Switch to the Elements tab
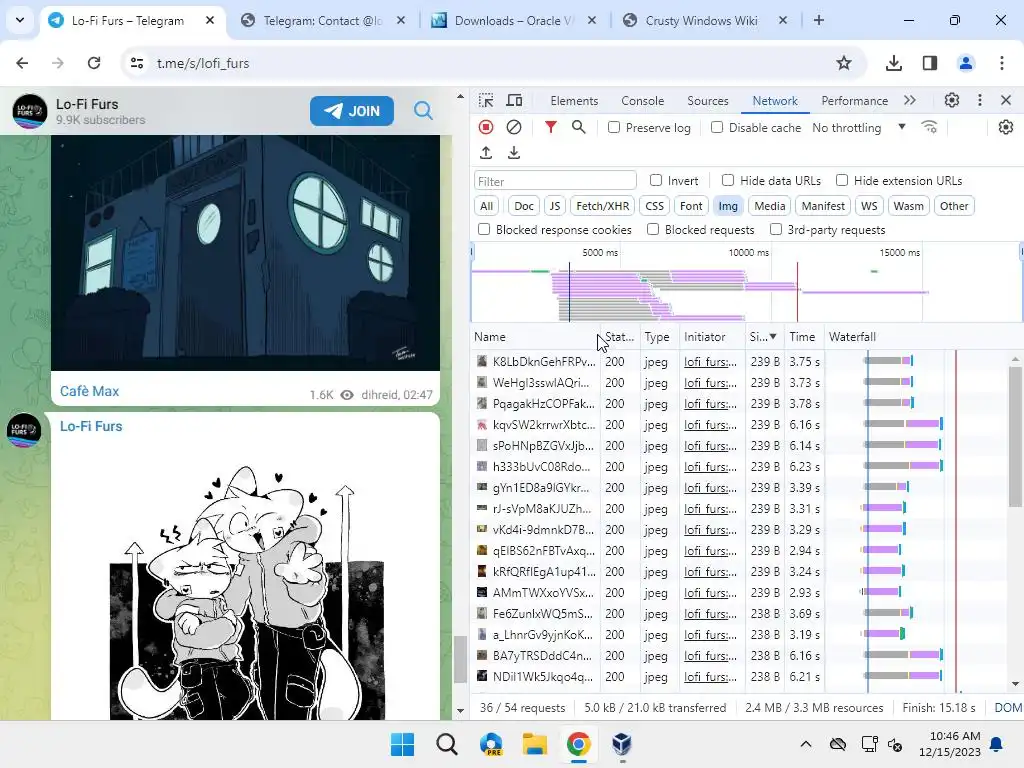The width and height of the screenshot is (1024, 768). (574, 101)
